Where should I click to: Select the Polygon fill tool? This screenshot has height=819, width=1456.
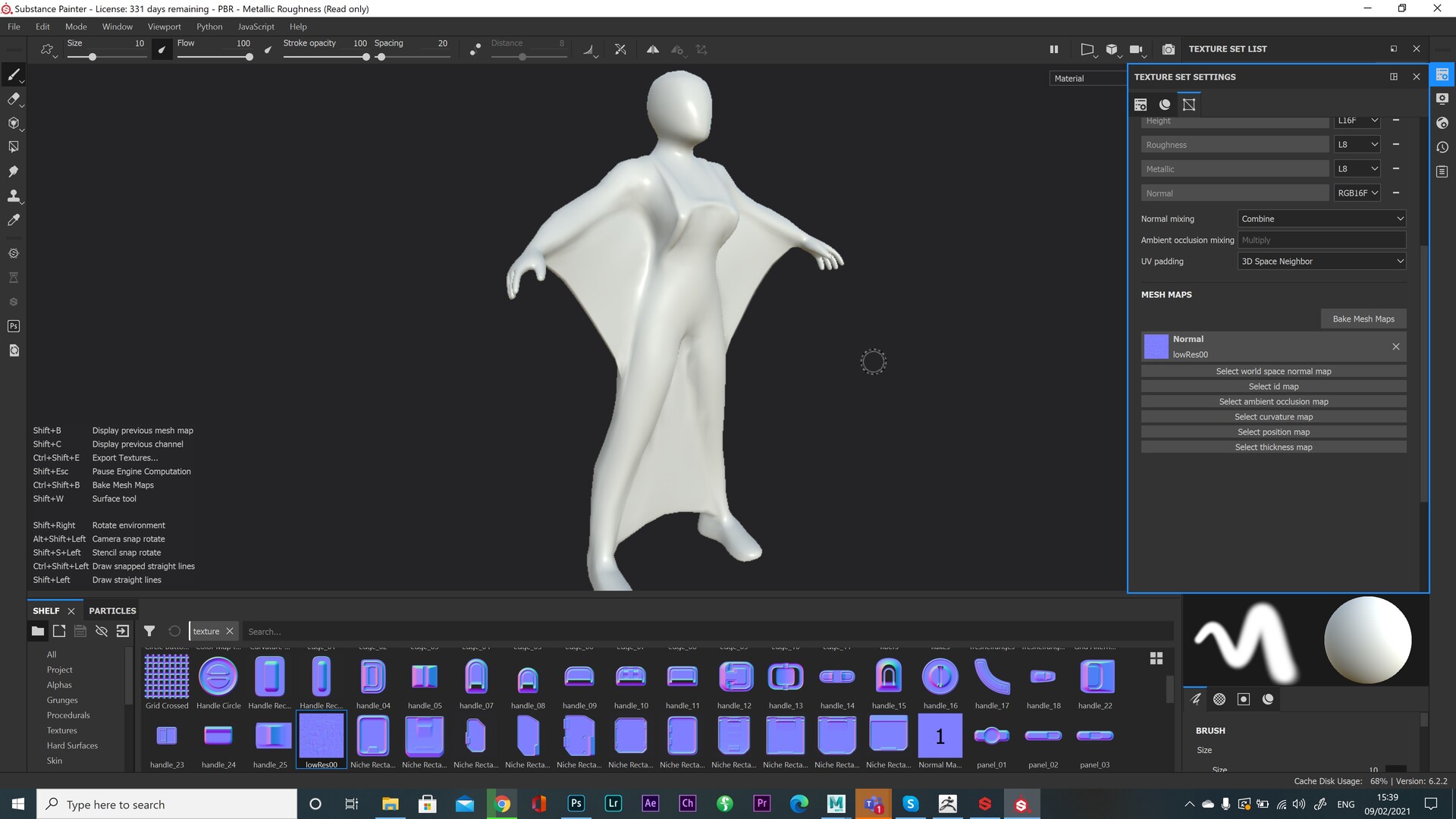[13, 146]
